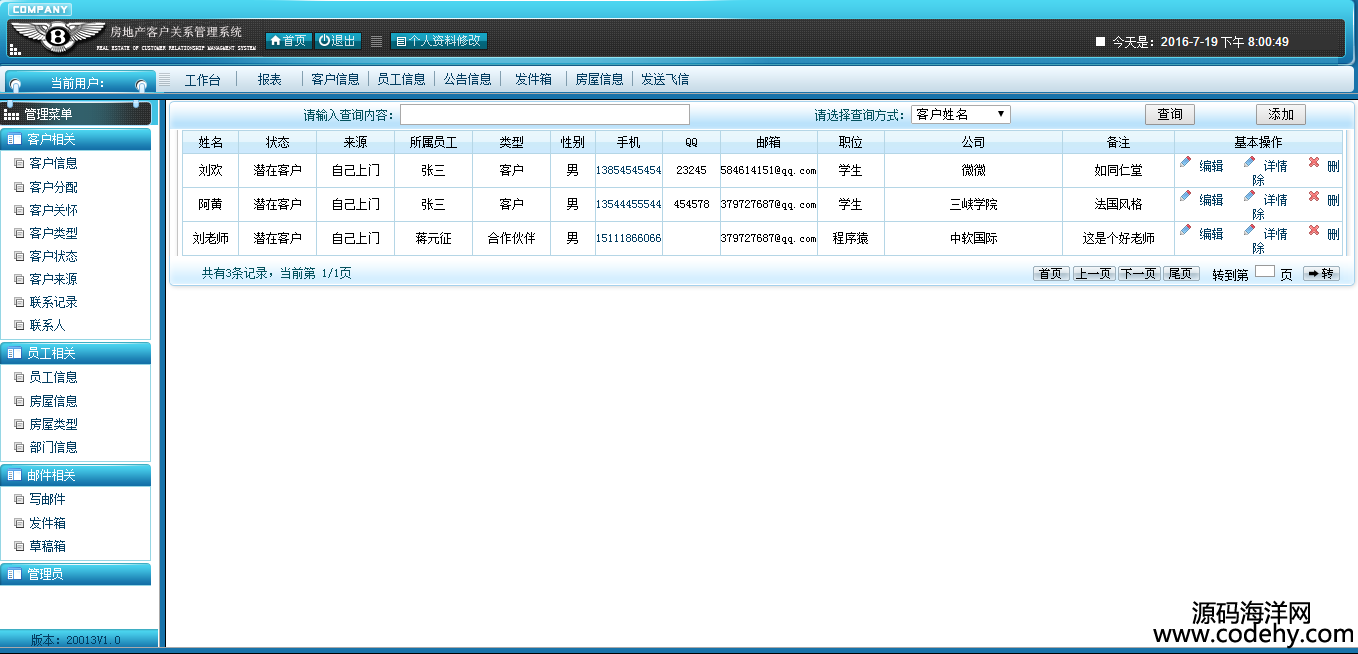Open 员工信息 in the sidebar
1358x654 pixels.
53,378
